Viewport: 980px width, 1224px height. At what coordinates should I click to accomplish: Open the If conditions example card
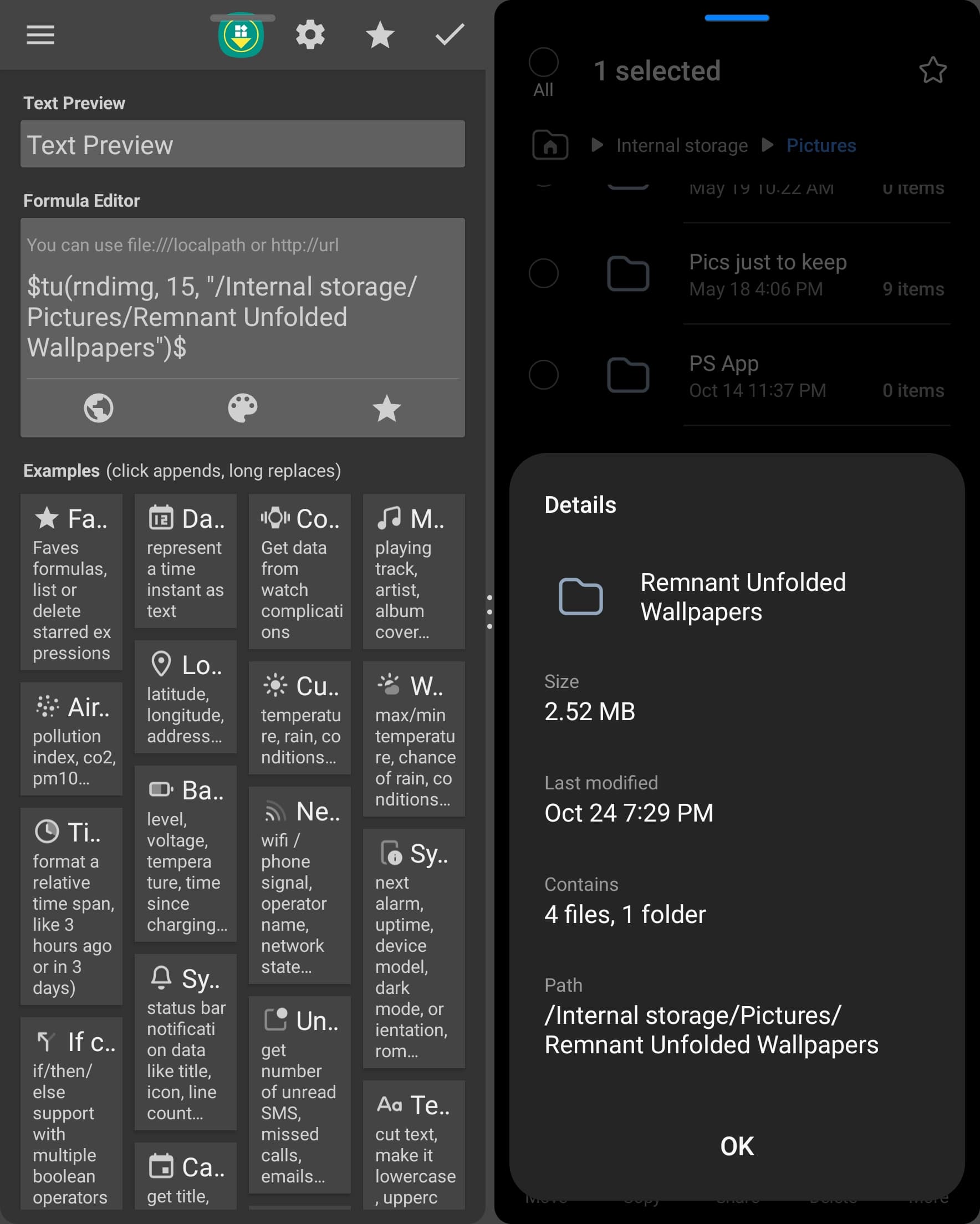[x=72, y=1113]
